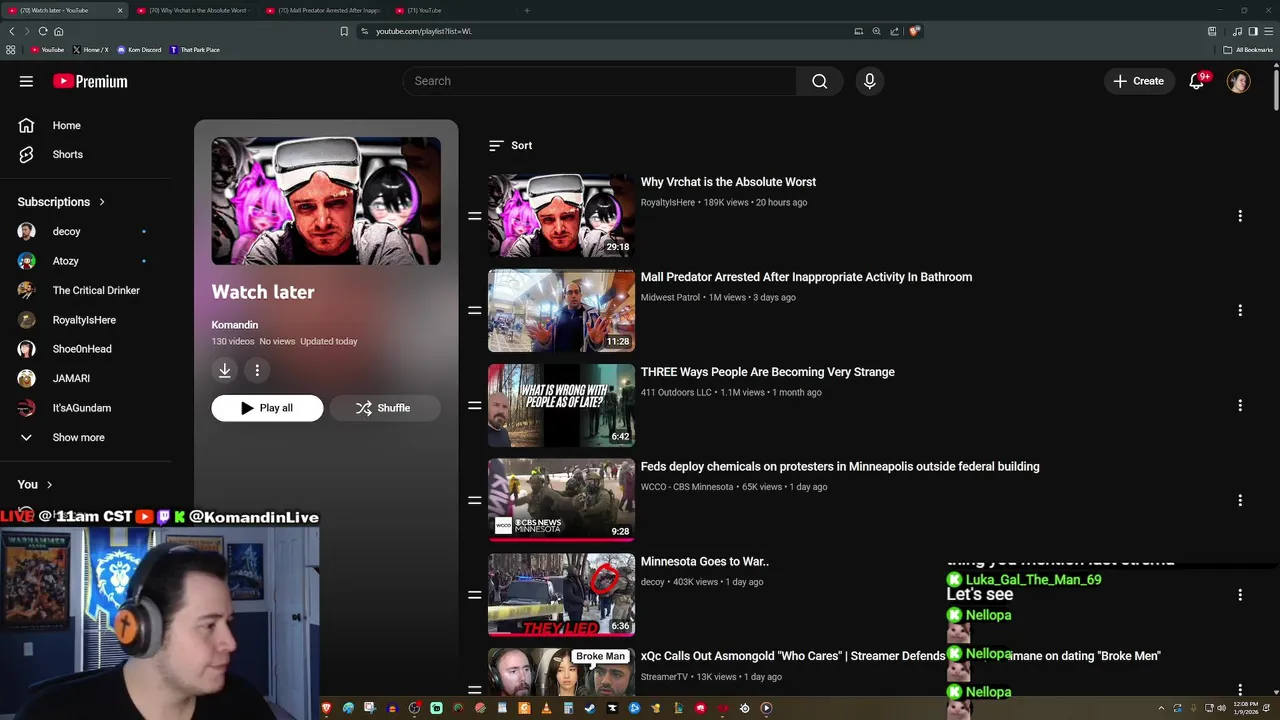The height and width of the screenshot is (720, 1280).
Task: Click the browser home button
Action: click(x=59, y=31)
